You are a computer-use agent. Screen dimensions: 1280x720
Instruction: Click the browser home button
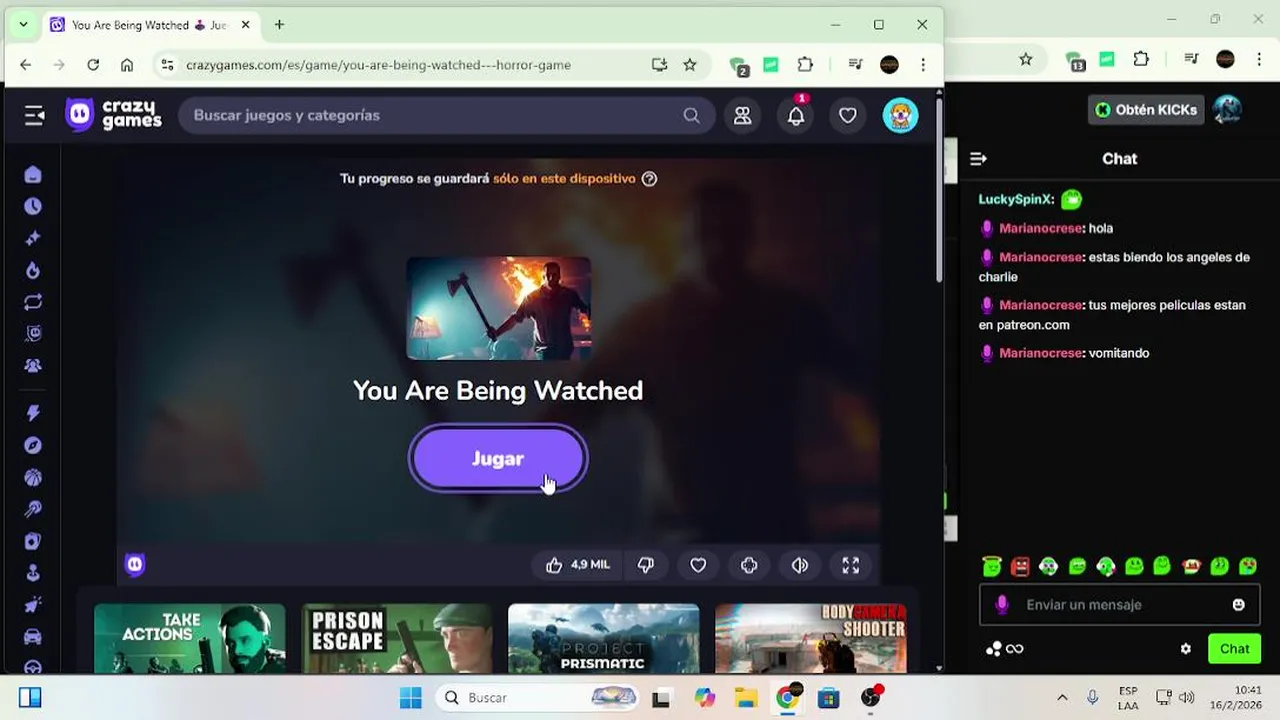[127, 65]
